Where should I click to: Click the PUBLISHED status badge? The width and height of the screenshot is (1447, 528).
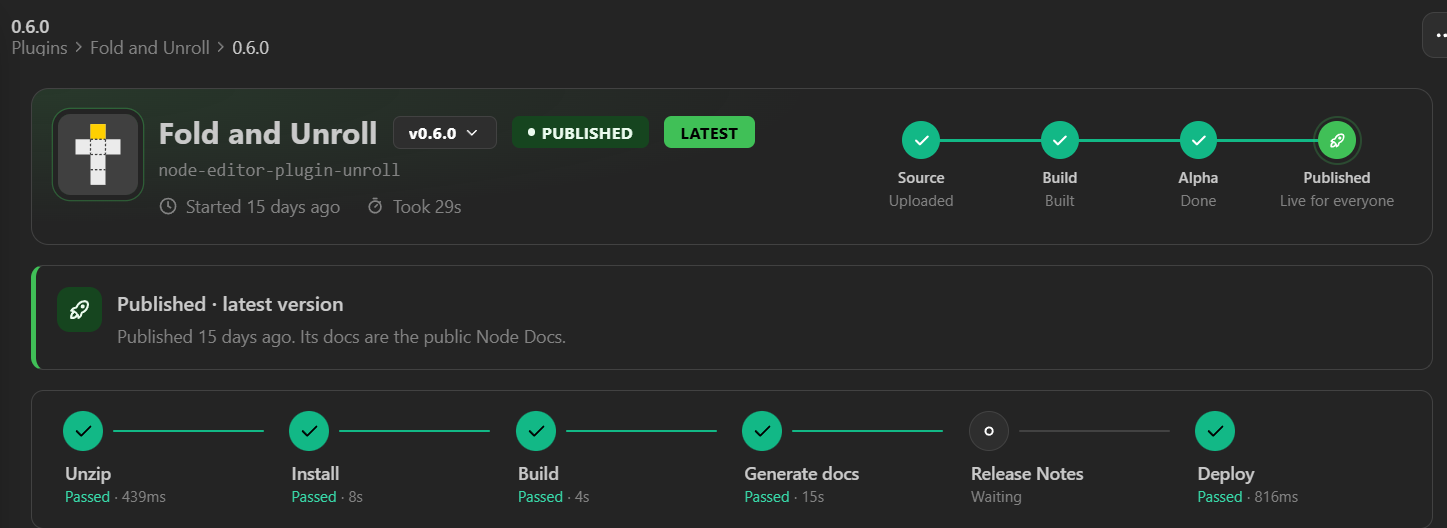[580, 133]
